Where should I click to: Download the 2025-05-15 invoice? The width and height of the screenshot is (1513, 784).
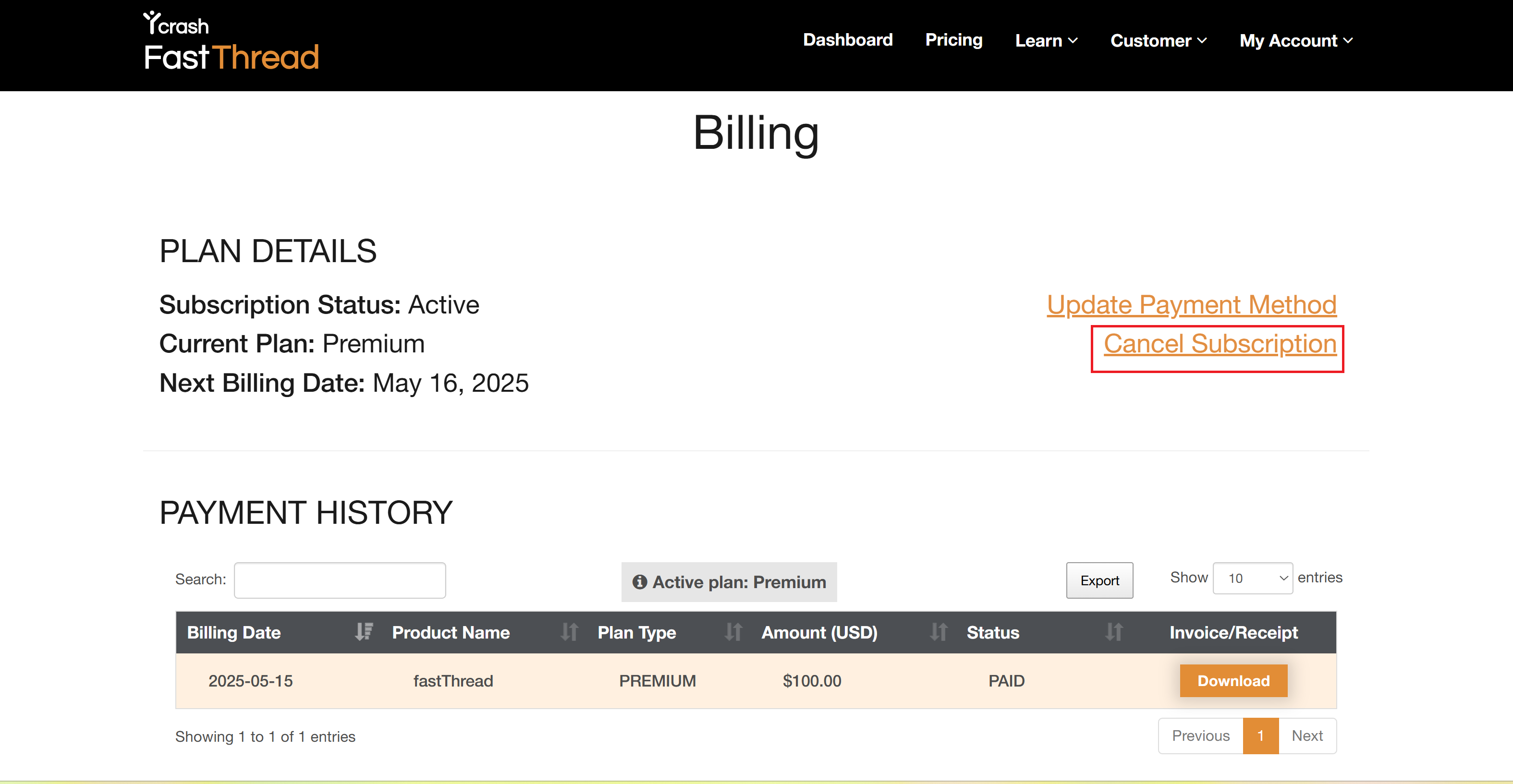click(x=1233, y=681)
